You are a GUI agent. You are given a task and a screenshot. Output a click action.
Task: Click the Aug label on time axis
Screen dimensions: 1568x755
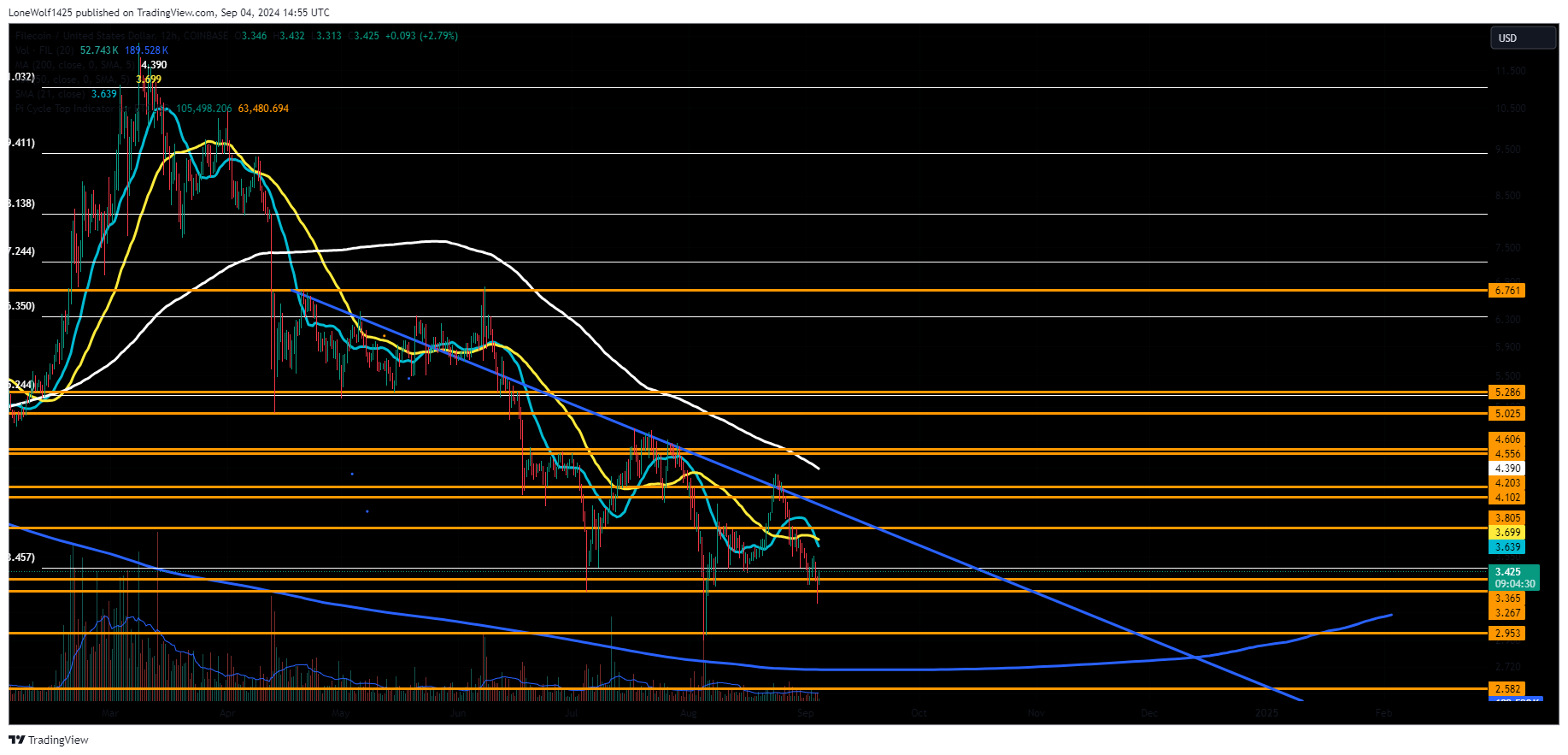[688, 712]
